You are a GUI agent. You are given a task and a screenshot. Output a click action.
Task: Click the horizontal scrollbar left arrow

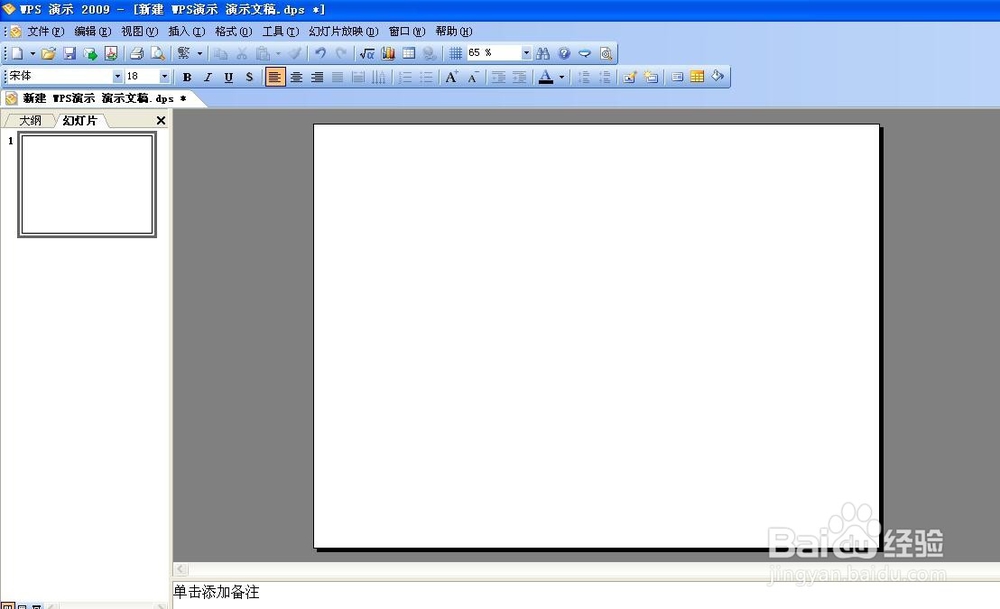coord(181,569)
